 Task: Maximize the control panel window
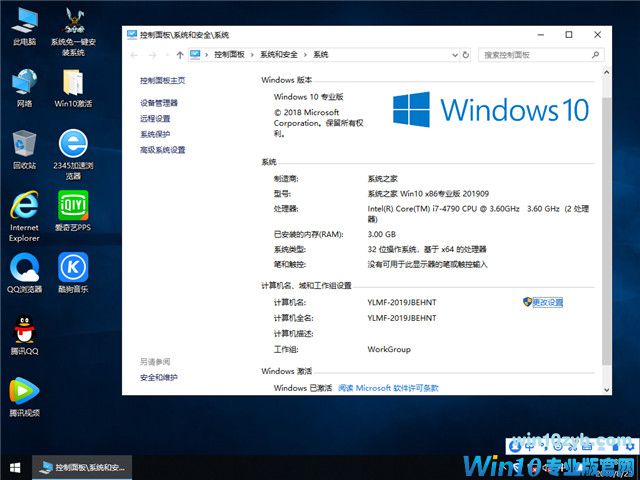(569, 35)
